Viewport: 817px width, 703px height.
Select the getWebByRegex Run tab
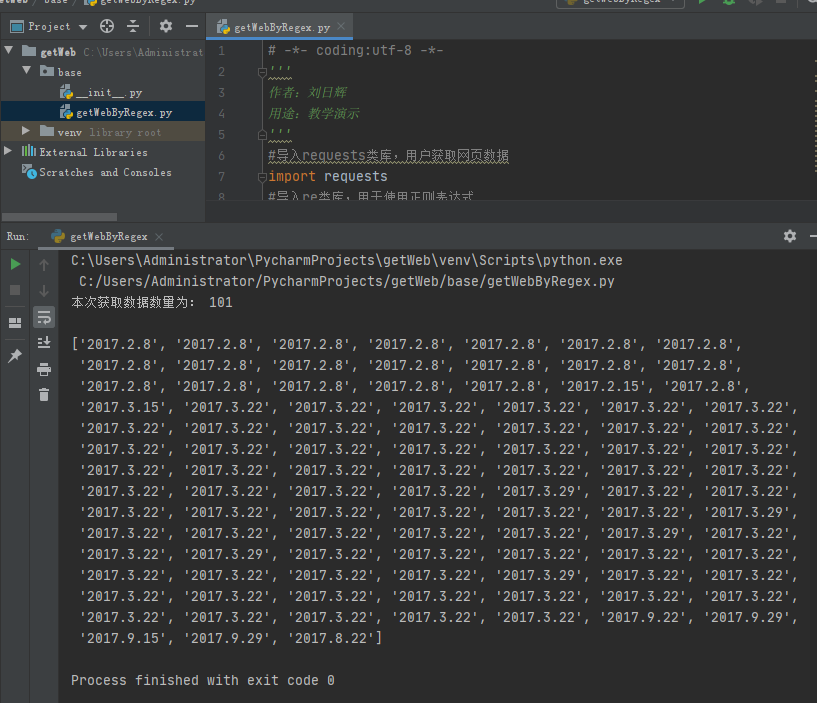pos(108,236)
